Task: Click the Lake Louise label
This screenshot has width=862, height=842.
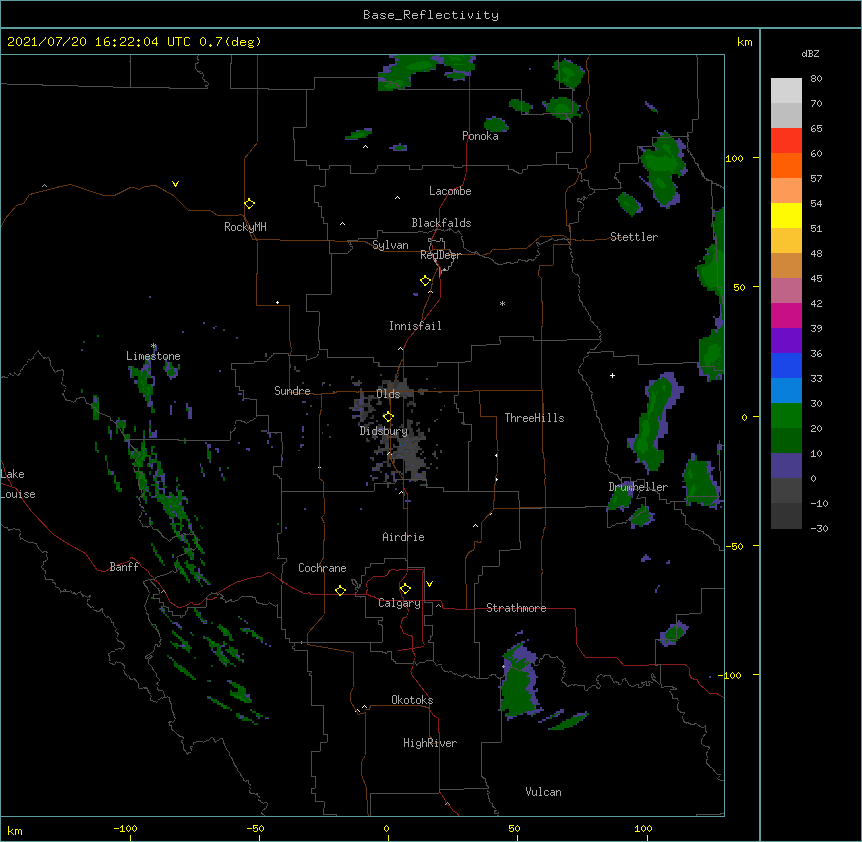Action: pos(18,484)
